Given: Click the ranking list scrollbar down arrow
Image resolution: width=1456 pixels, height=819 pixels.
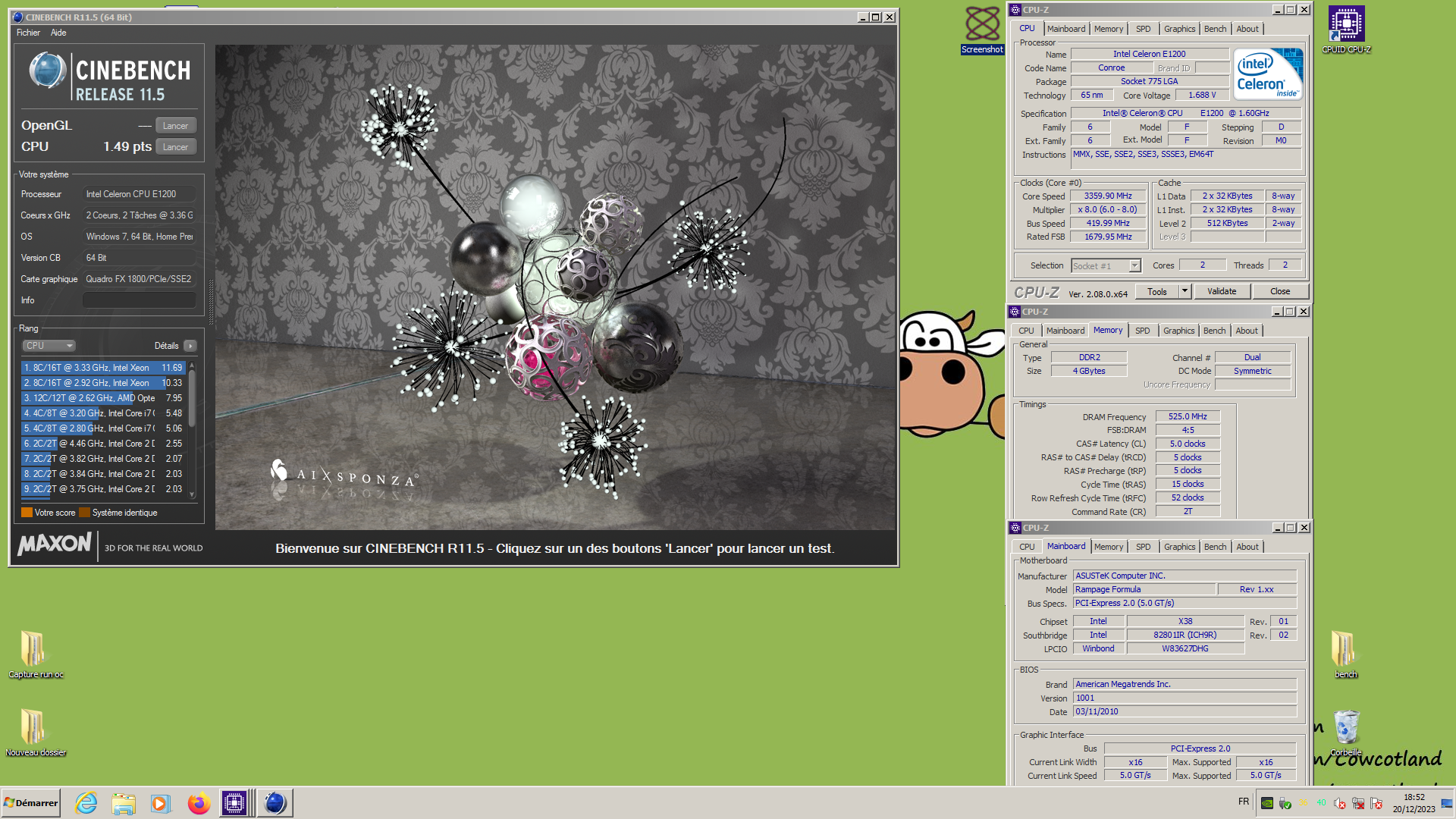Looking at the screenshot, I should pyautogui.click(x=192, y=494).
